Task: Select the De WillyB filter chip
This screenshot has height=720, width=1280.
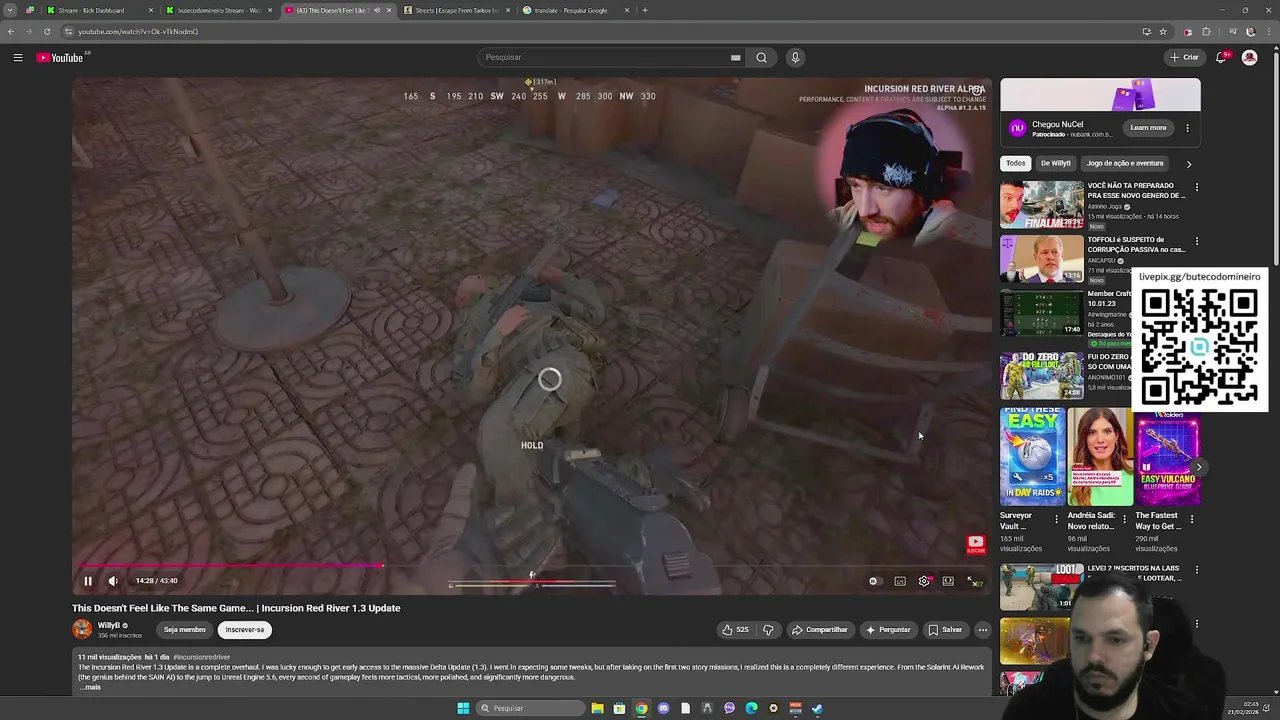Action: click(1055, 163)
